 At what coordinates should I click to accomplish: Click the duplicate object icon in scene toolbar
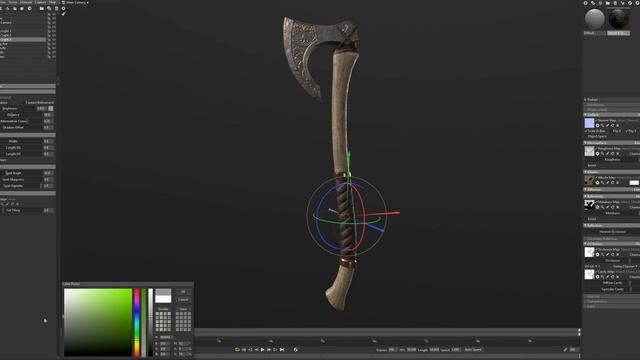pyautogui.click(x=49, y=8)
